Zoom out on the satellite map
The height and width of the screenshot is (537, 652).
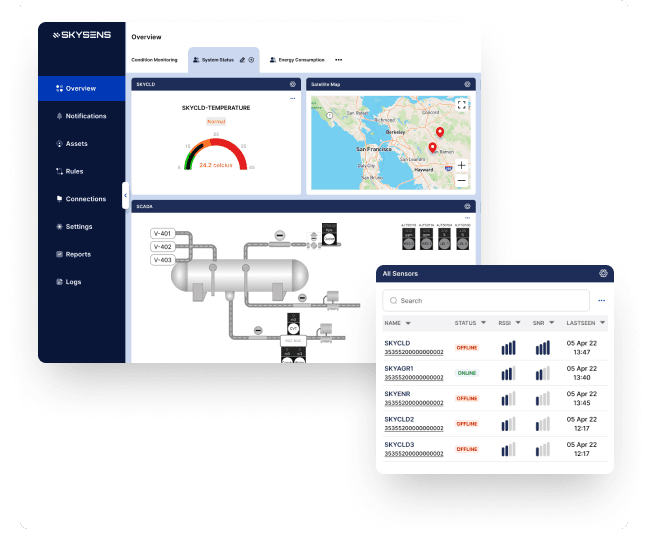pyautogui.click(x=461, y=181)
